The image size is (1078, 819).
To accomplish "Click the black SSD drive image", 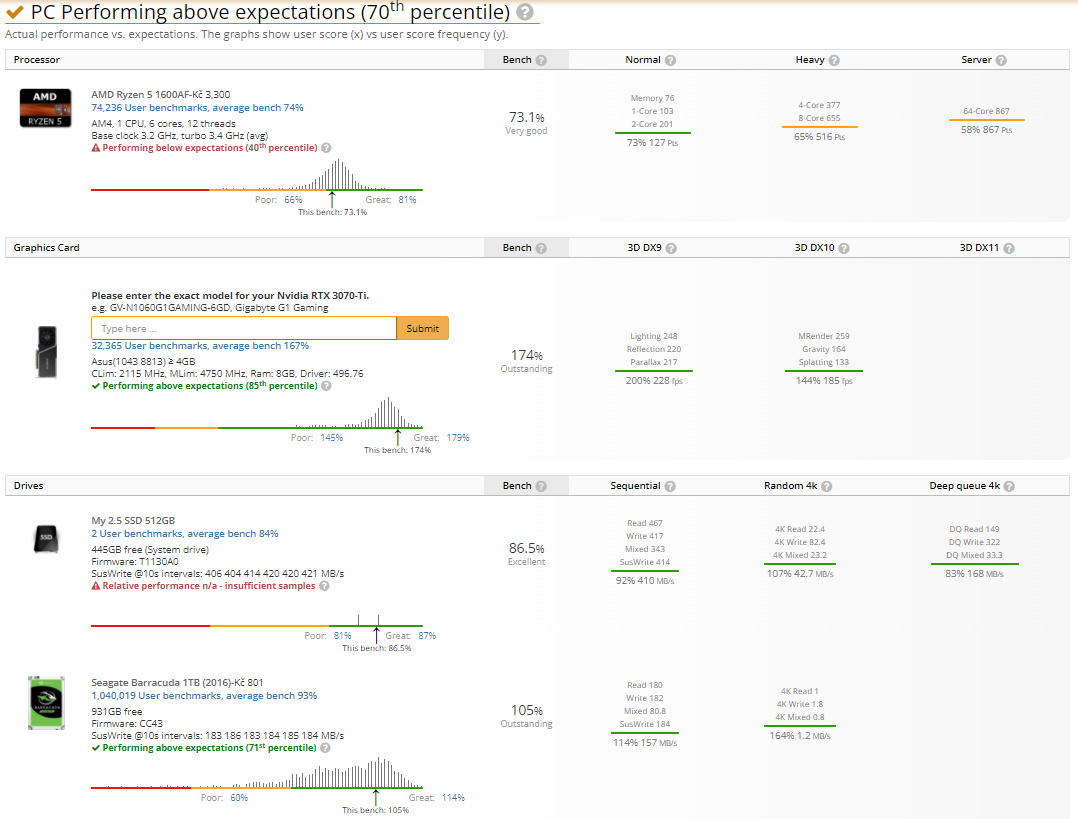I will [46, 538].
